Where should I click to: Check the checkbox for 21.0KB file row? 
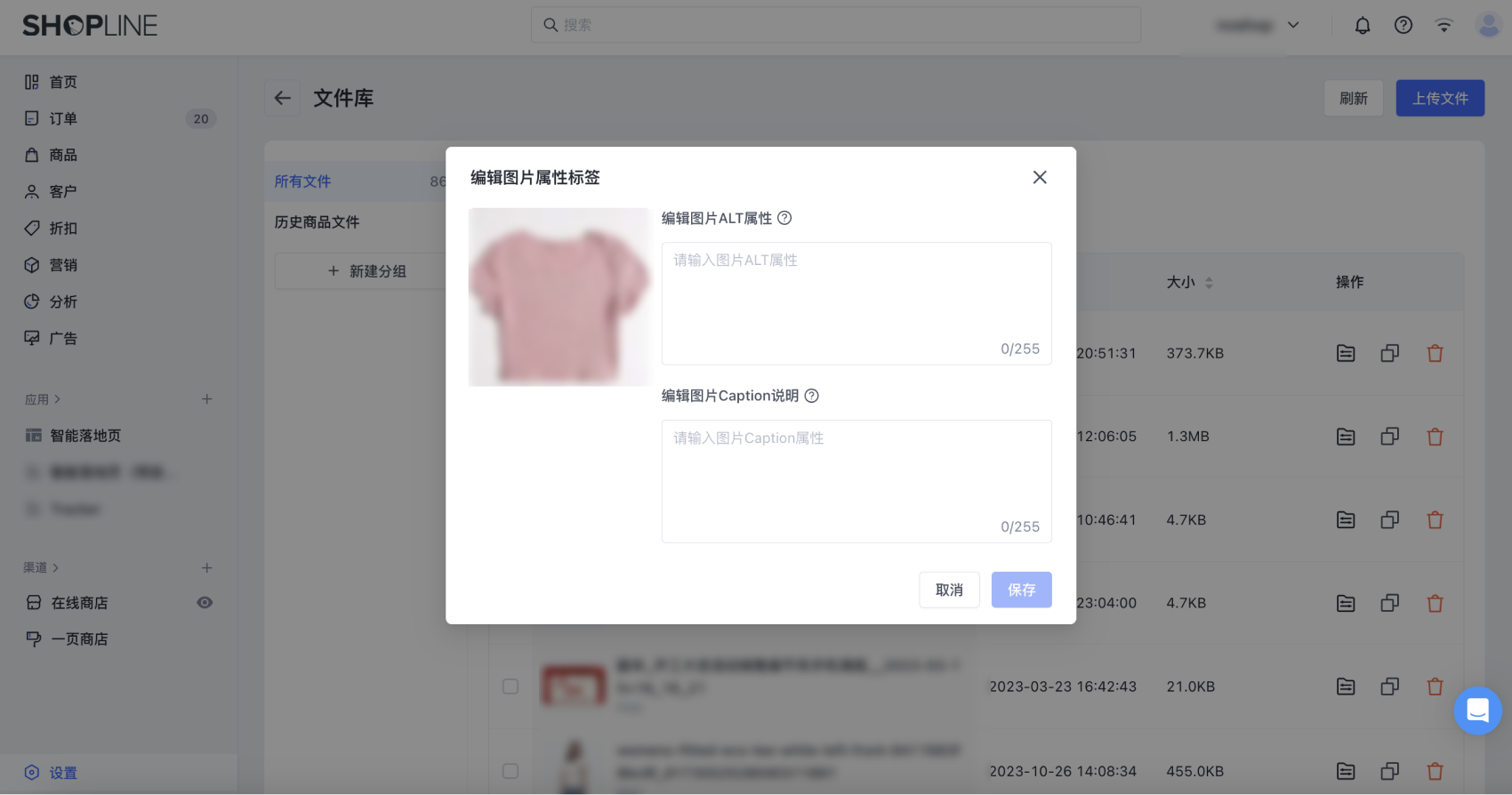click(x=511, y=687)
